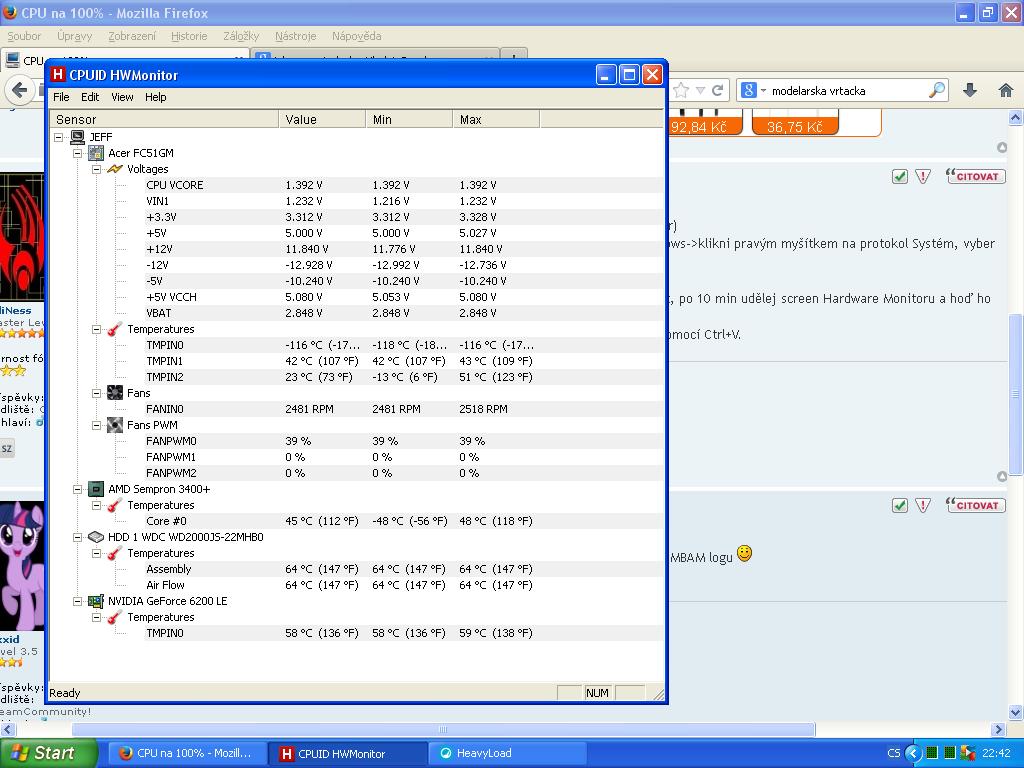Click the JEFF computer icon
The image size is (1024, 768).
[77, 137]
